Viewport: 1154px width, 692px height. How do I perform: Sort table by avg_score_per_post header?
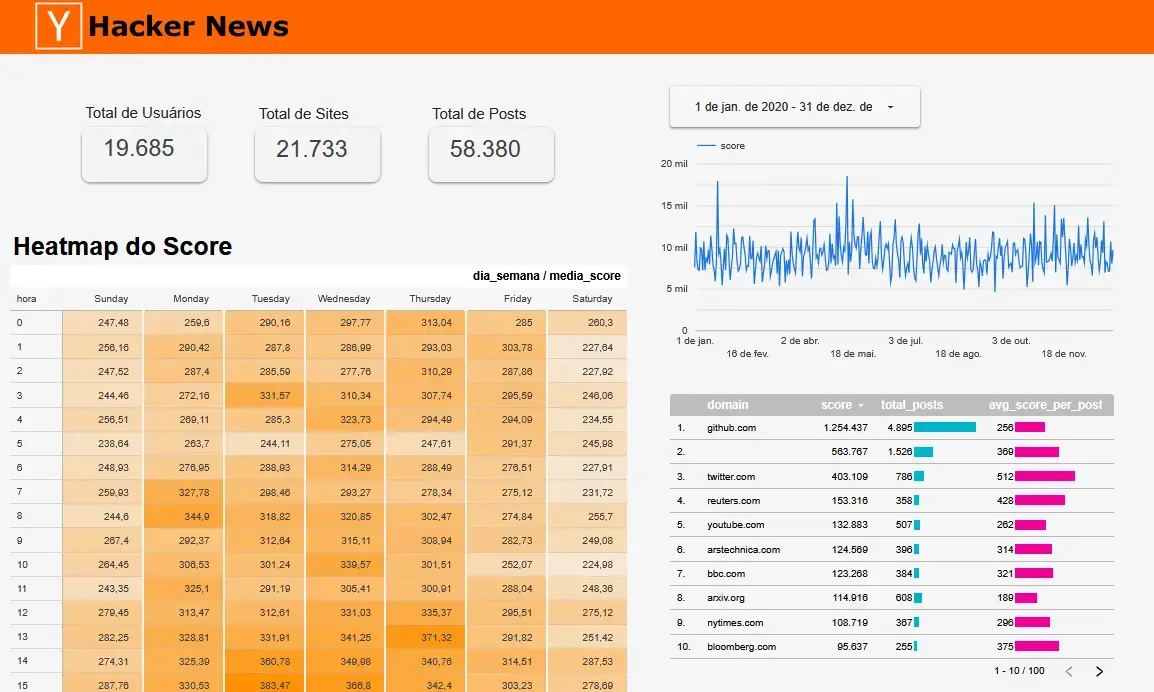1045,405
